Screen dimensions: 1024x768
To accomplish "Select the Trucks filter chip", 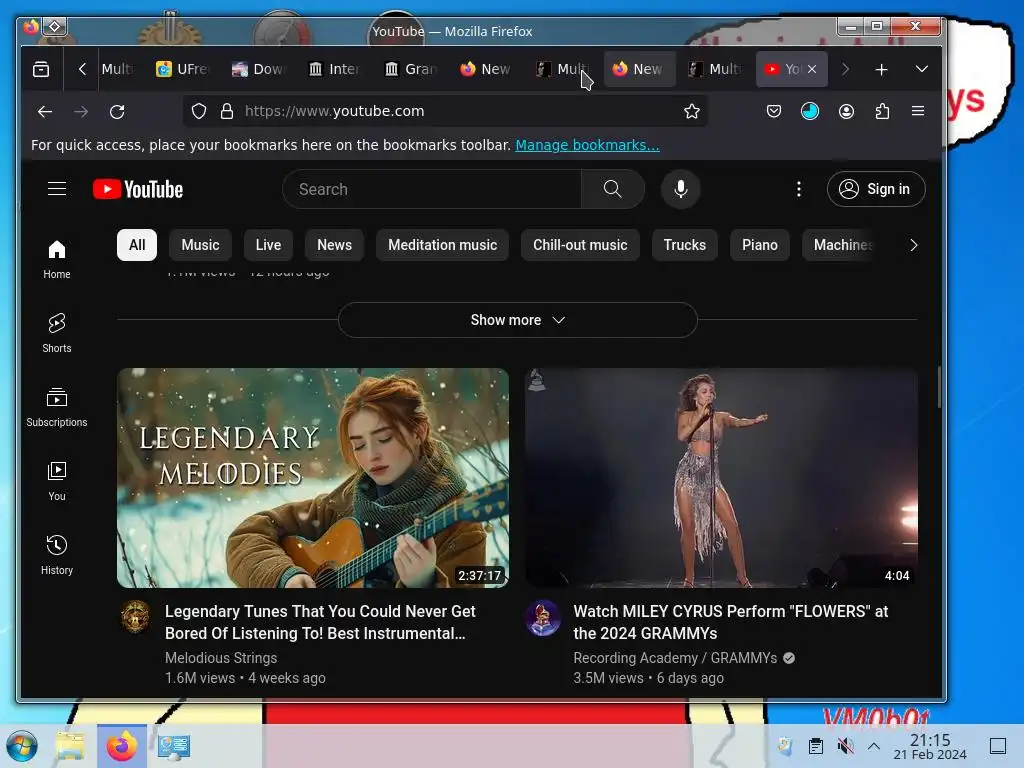I will (685, 245).
